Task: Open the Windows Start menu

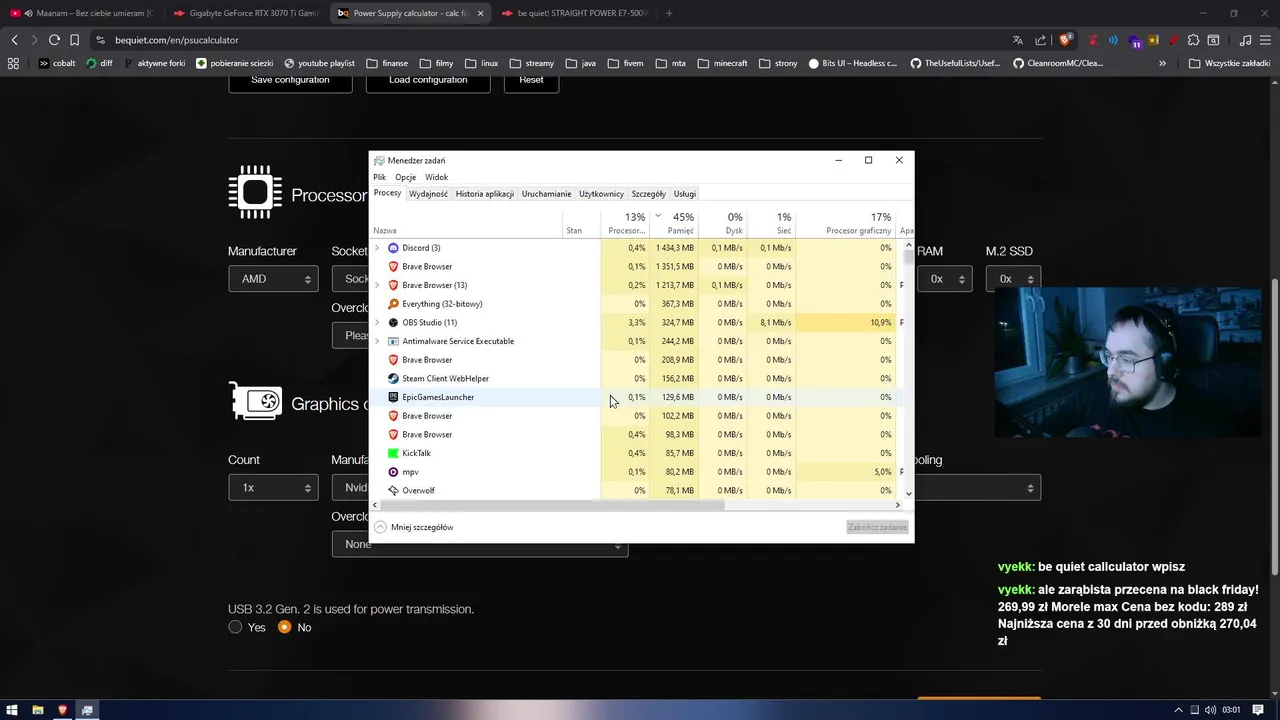Action: [12, 710]
